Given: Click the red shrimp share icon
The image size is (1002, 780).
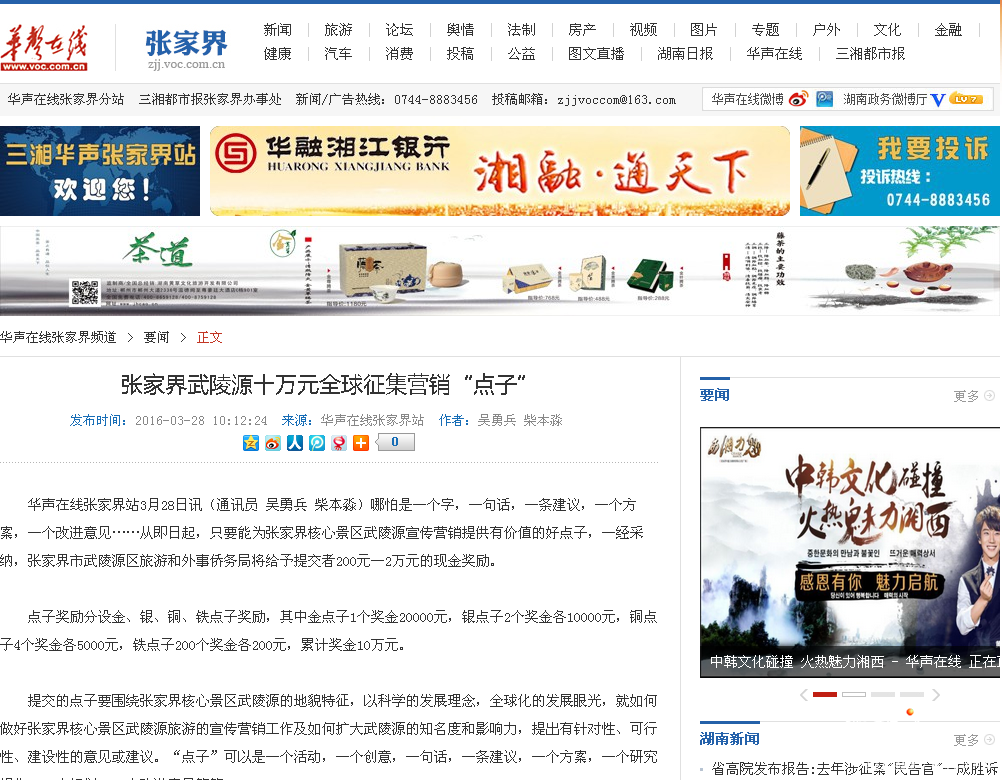Looking at the screenshot, I should [x=339, y=443].
